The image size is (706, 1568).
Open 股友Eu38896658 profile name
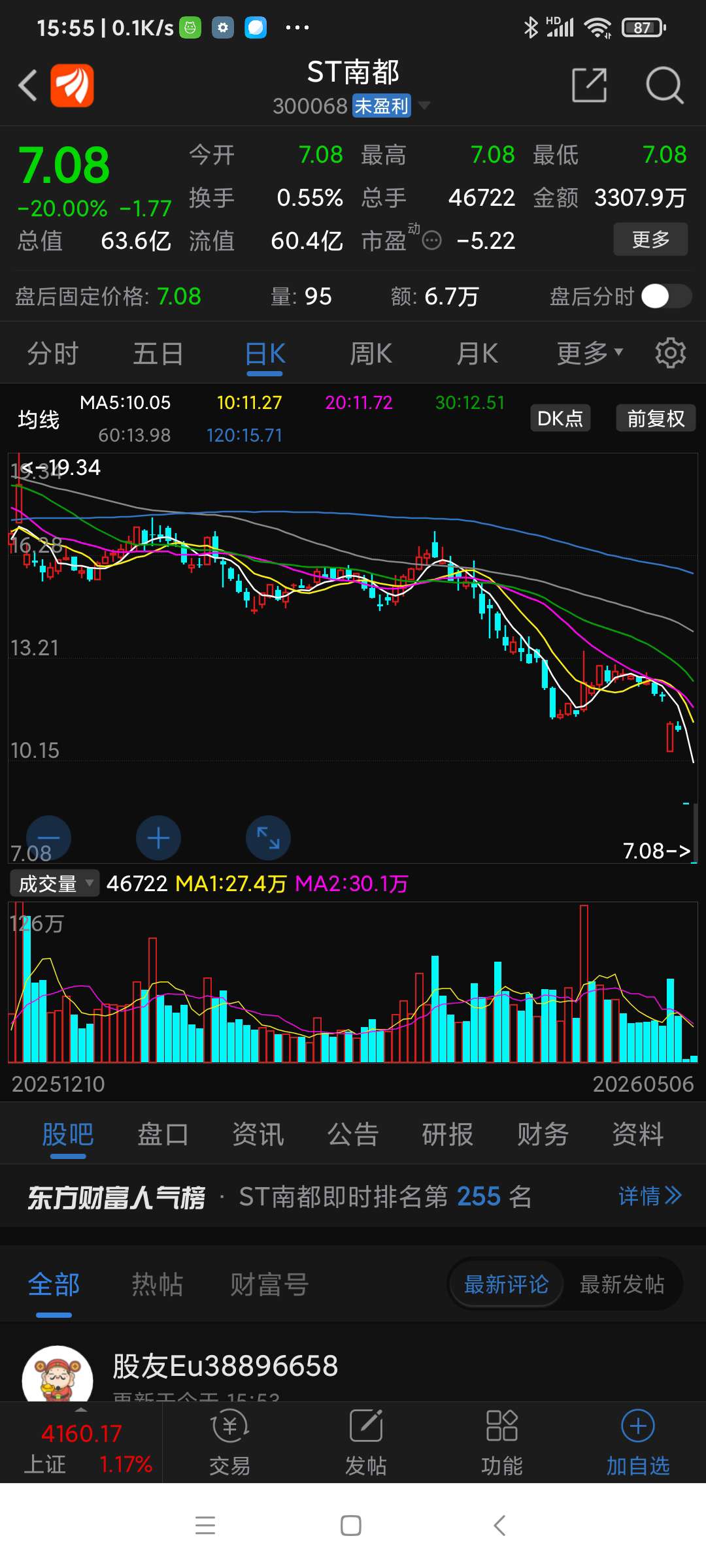[x=226, y=1365]
